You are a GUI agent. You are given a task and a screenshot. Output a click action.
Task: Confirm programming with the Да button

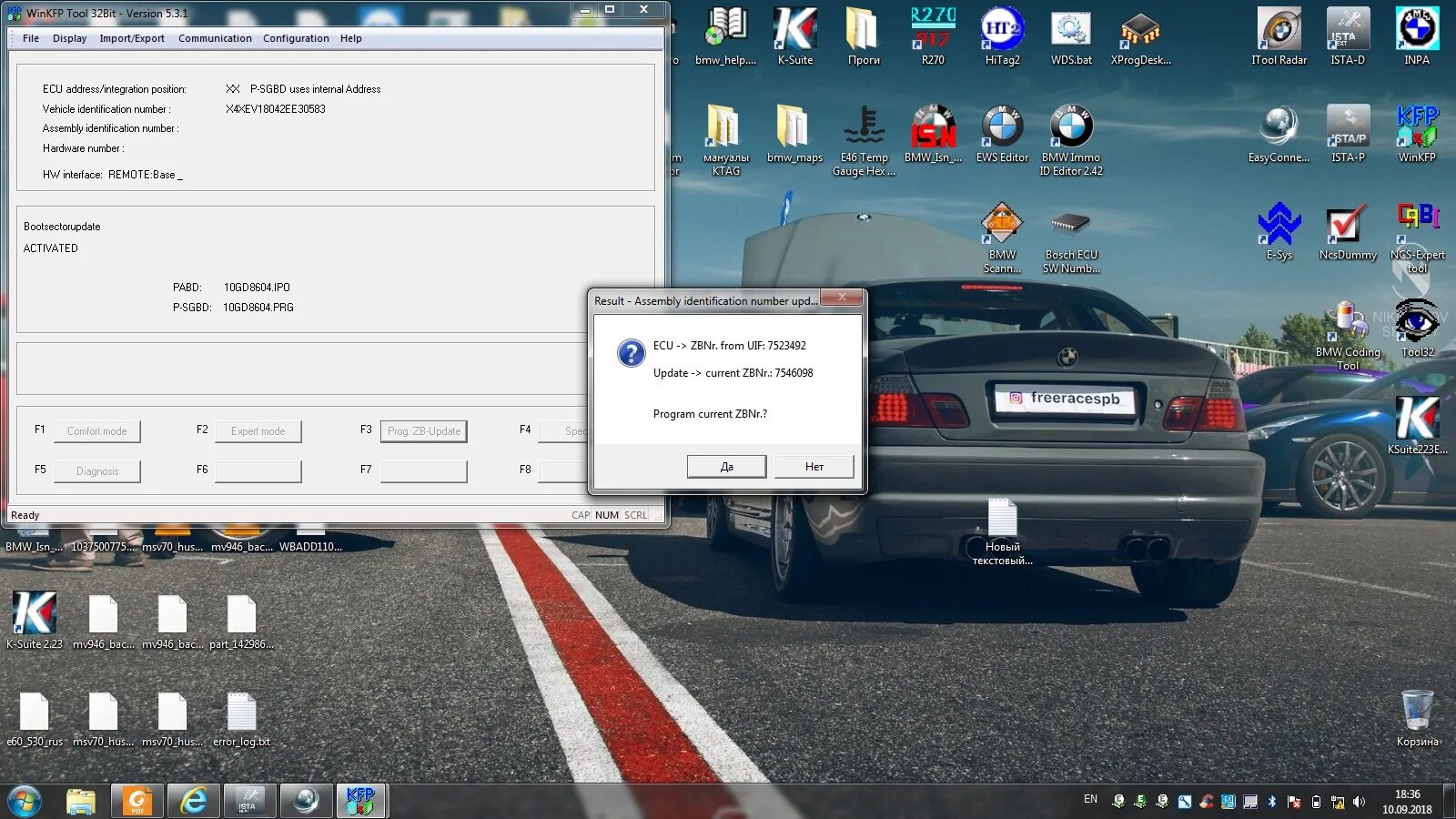(726, 467)
